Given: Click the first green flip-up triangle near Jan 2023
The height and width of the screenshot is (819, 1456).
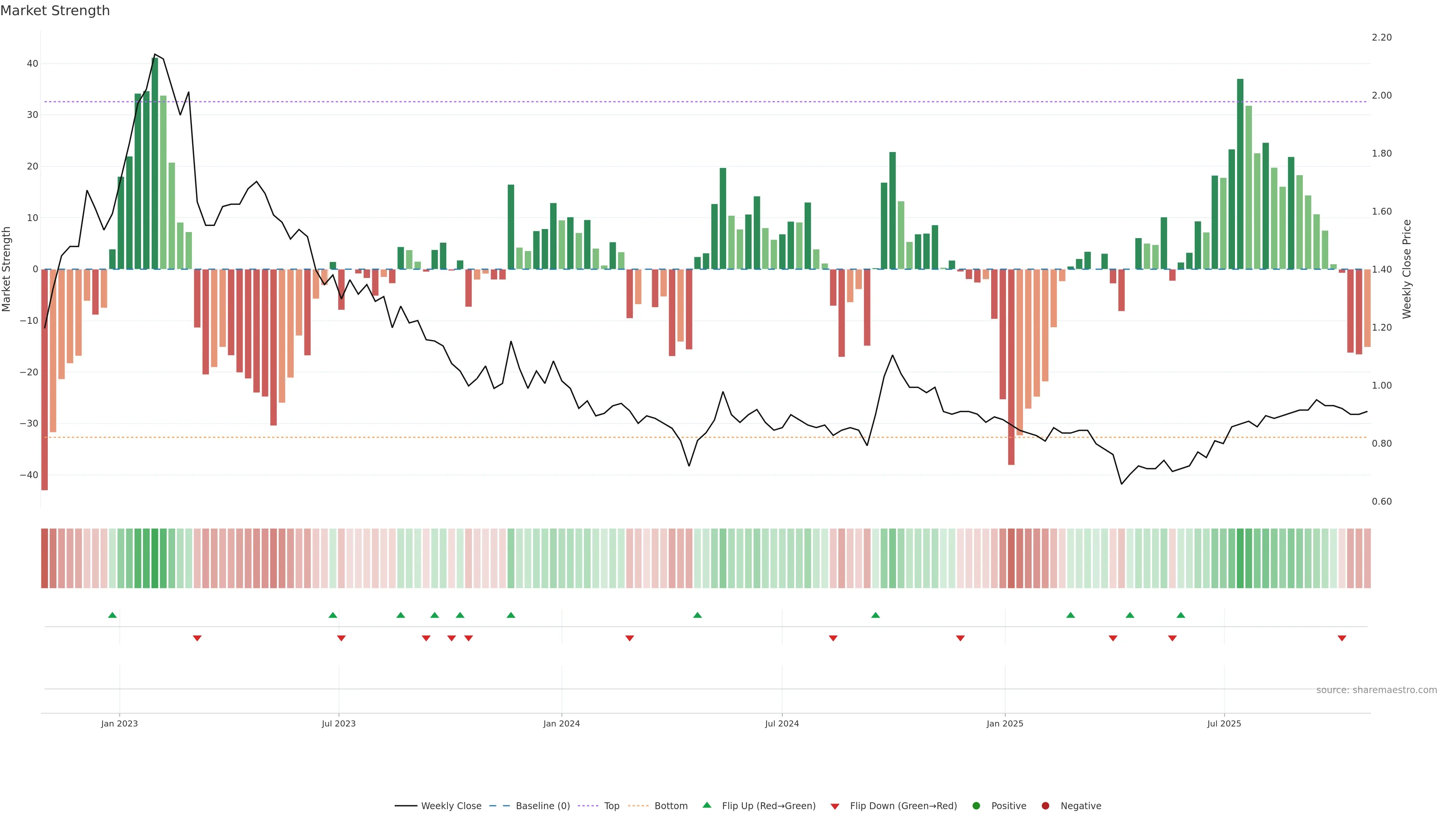Looking at the screenshot, I should point(113,615).
